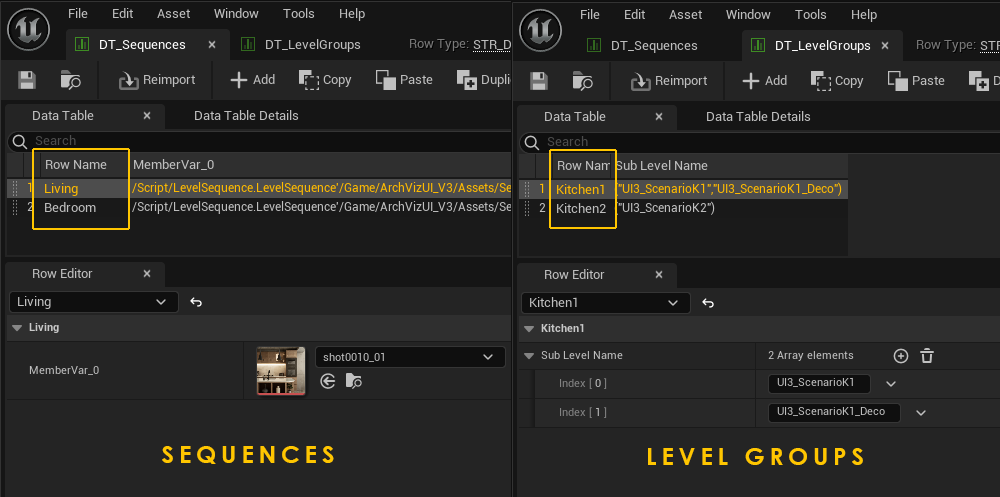The image size is (1000, 497).
Task: Browse to DT_LevelGroups asset in Content Browser
Action: click(582, 80)
